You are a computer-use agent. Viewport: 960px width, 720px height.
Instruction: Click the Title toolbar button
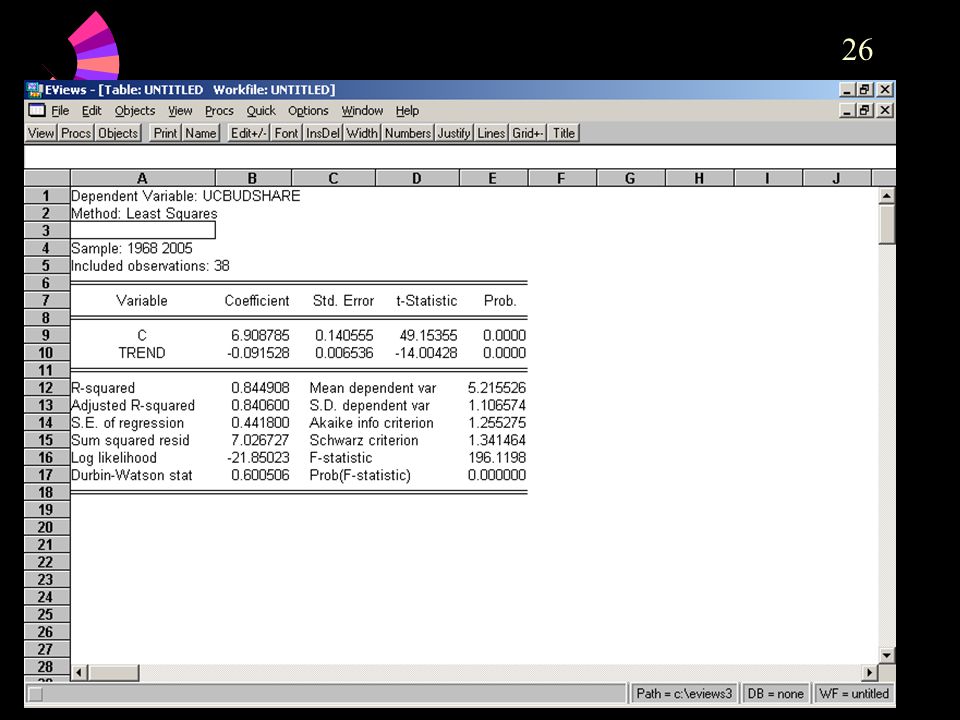click(x=564, y=133)
